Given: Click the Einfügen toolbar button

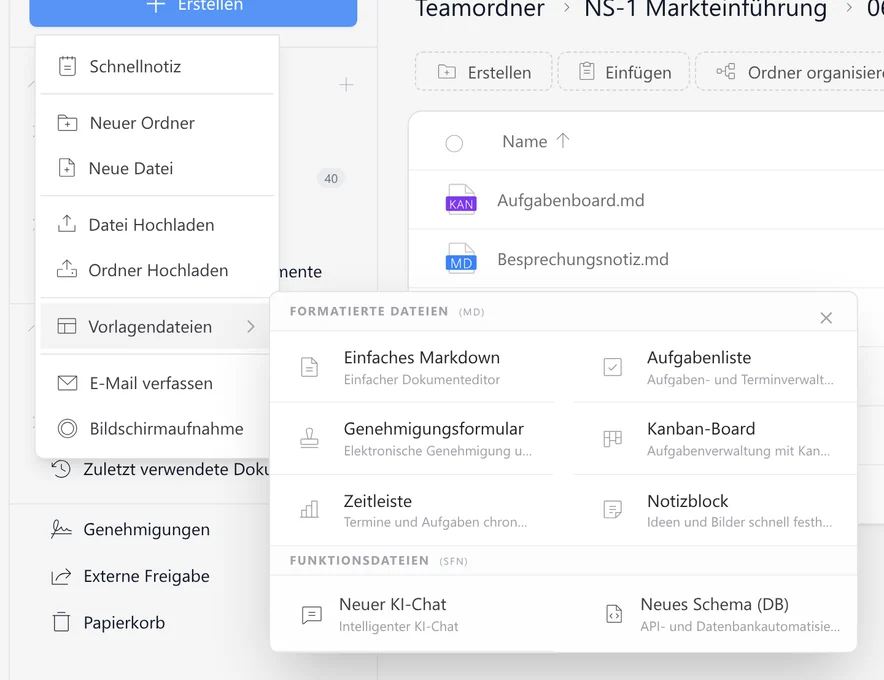Looking at the screenshot, I should tap(624, 72).
